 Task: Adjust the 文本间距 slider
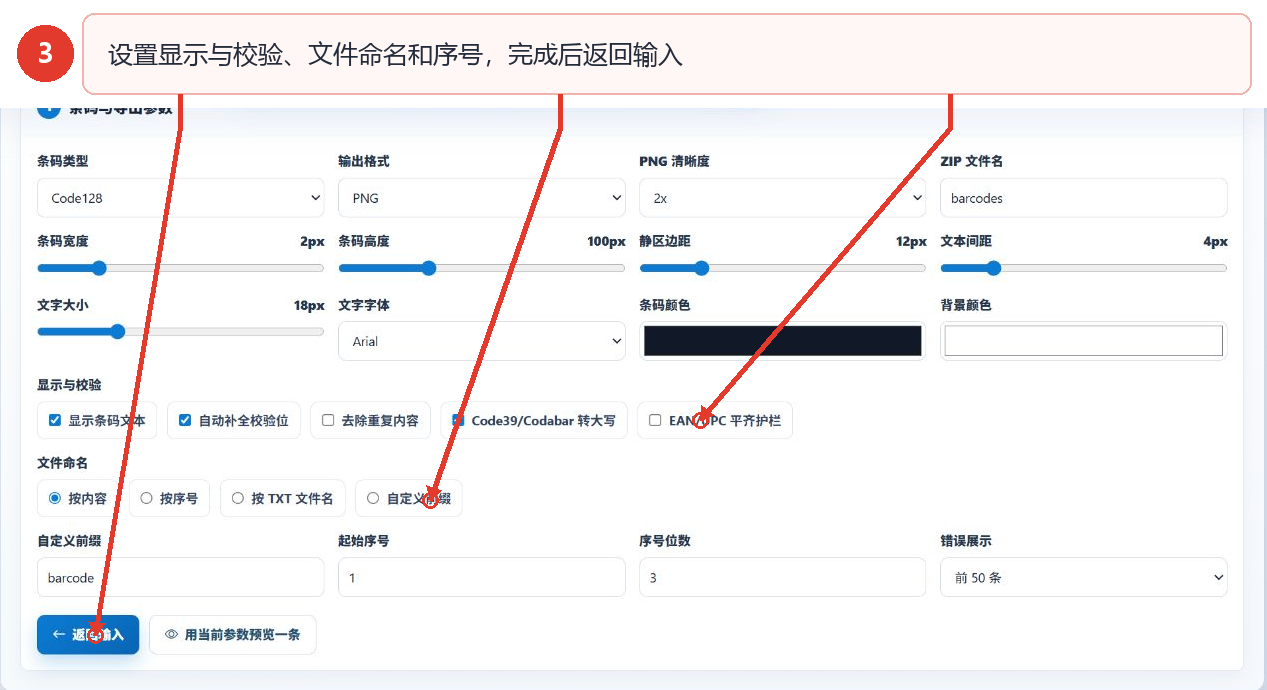pos(1084,268)
